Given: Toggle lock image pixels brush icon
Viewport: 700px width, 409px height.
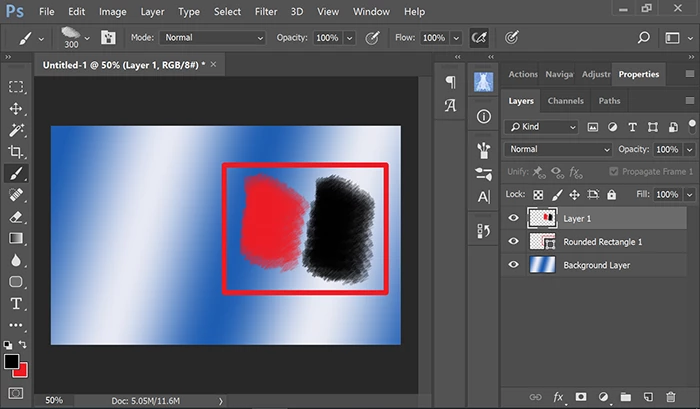Looking at the screenshot, I should pos(557,195).
